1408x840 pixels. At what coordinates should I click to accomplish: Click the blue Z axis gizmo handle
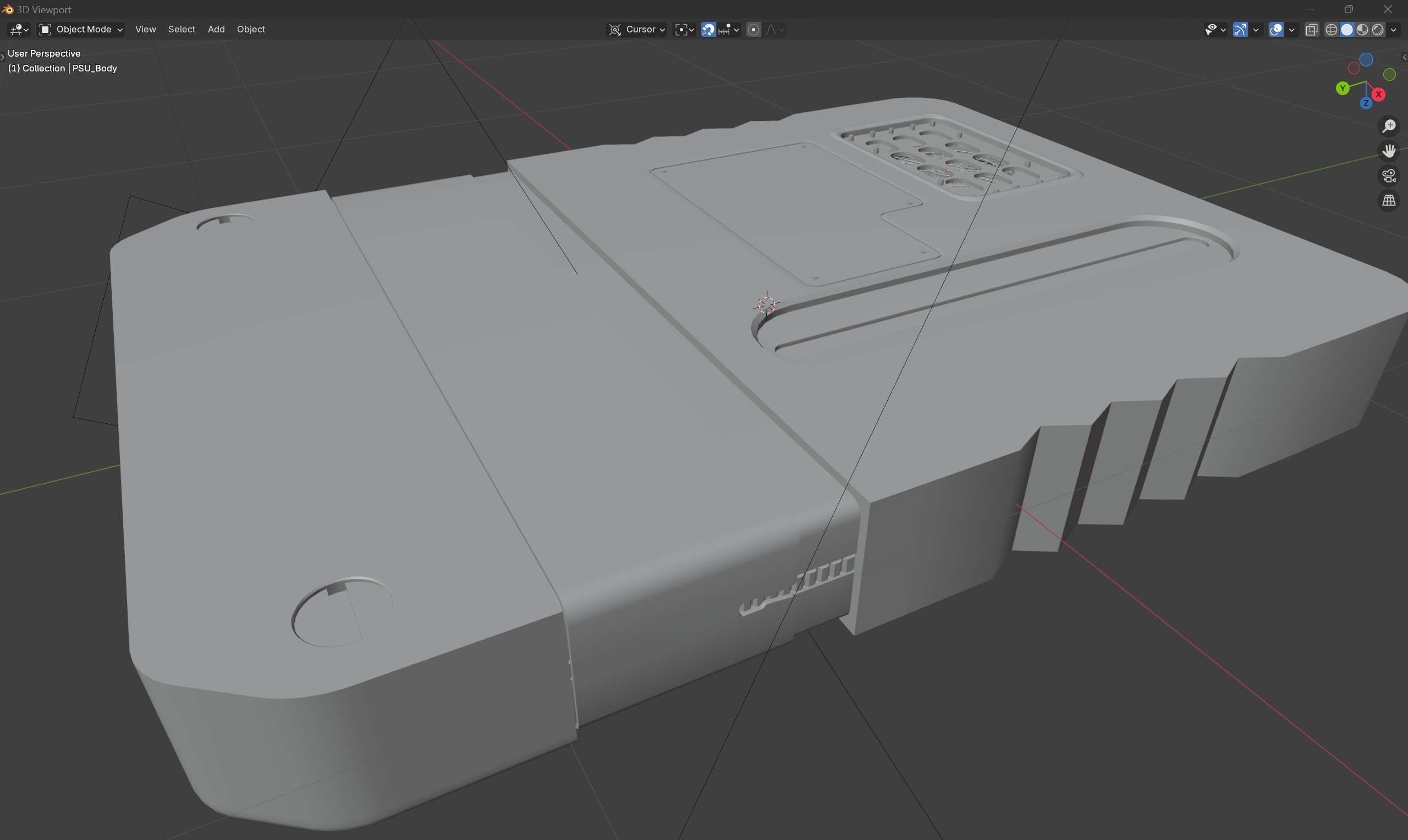pyautogui.click(x=1366, y=103)
